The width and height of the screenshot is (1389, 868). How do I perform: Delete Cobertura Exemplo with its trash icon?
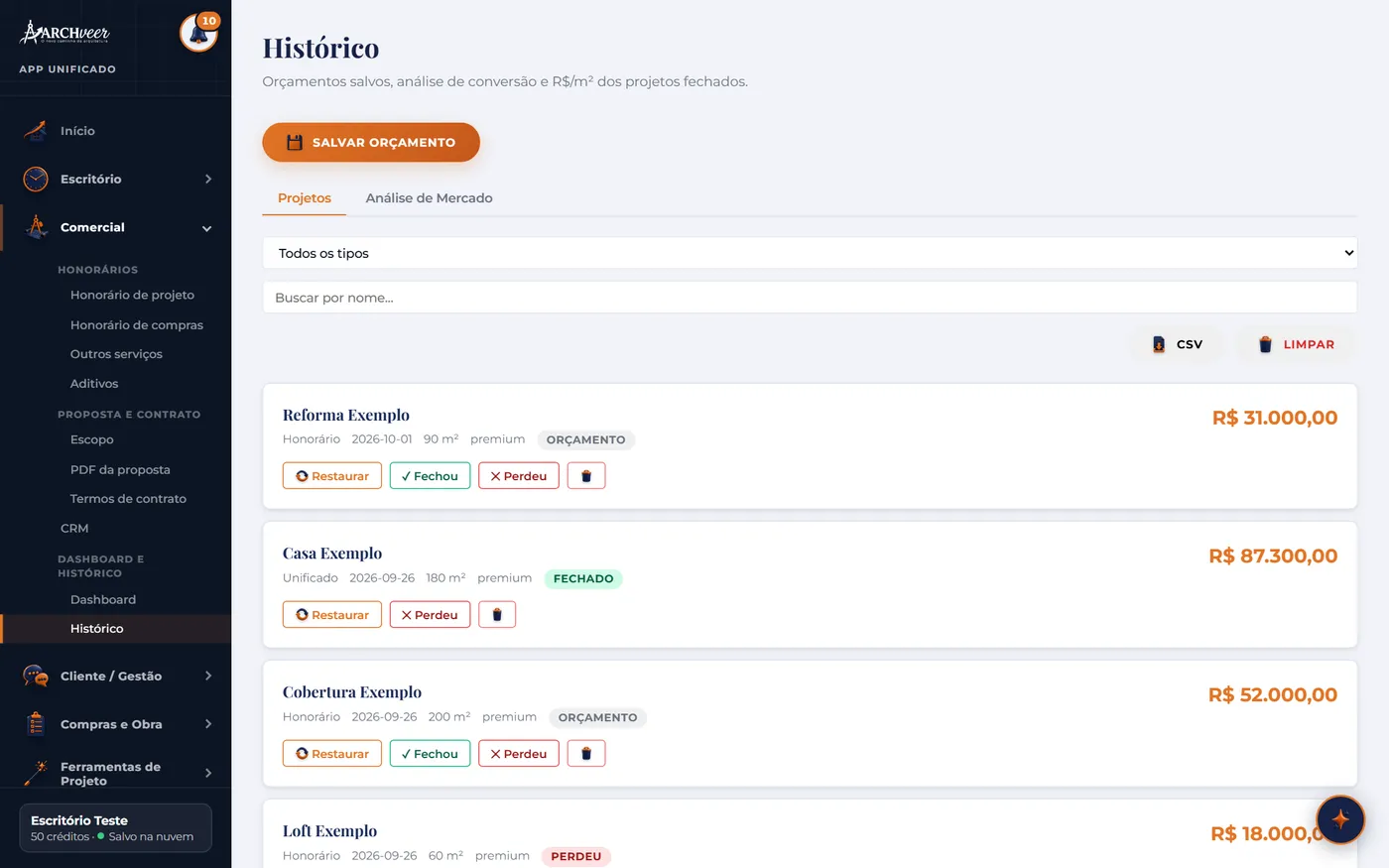pos(586,754)
